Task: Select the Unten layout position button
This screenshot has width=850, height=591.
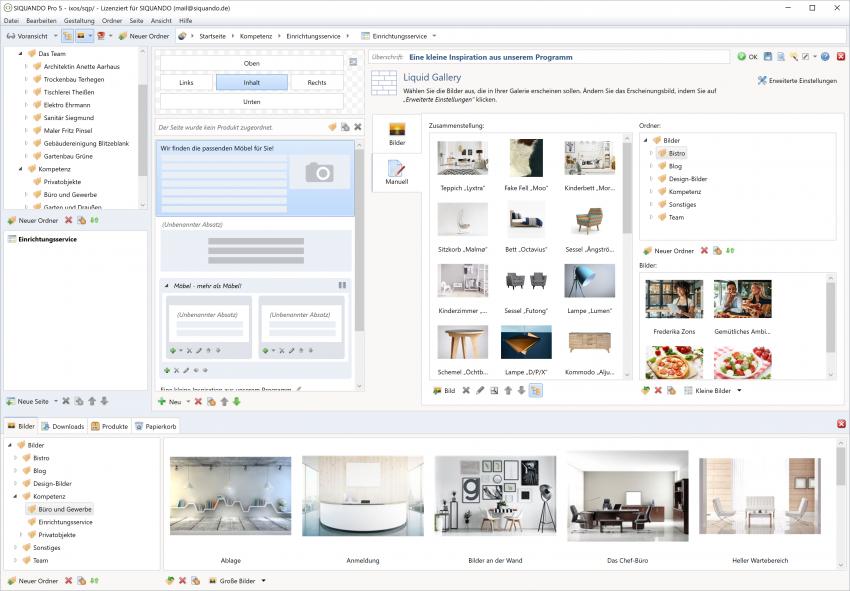Action: 251,101
